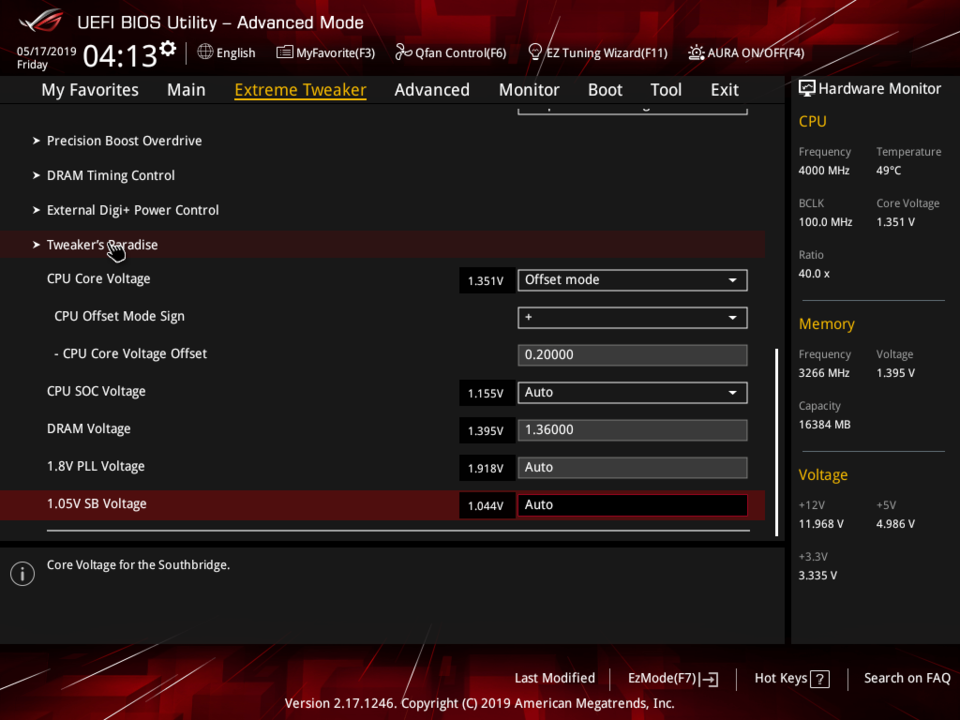Click Last Modified at the bottom
The height and width of the screenshot is (720, 960).
pyautogui.click(x=555, y=678)
